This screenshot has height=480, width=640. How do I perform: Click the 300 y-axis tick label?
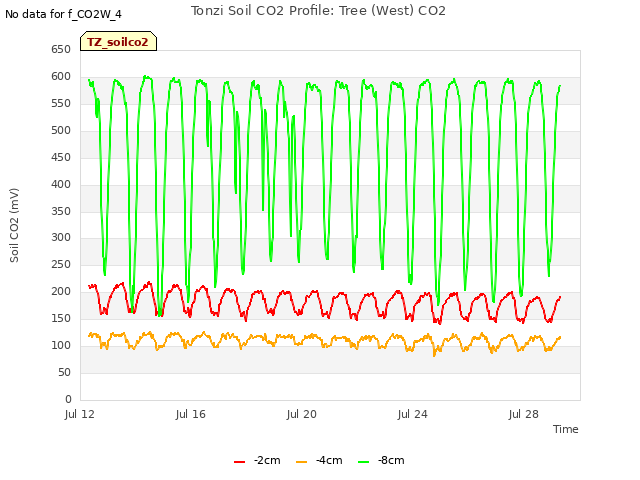pyautogui.click(x=61, y=237)
